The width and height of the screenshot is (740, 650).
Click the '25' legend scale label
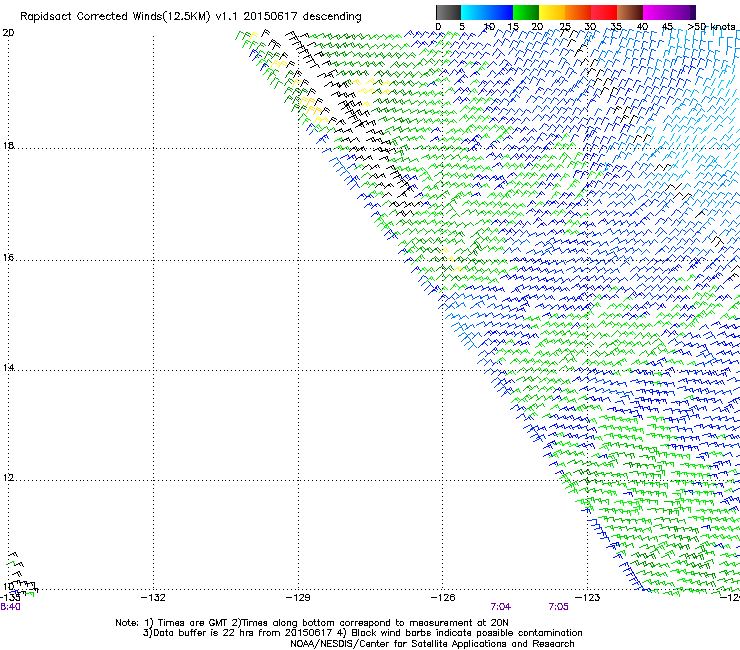click(565, 26)
